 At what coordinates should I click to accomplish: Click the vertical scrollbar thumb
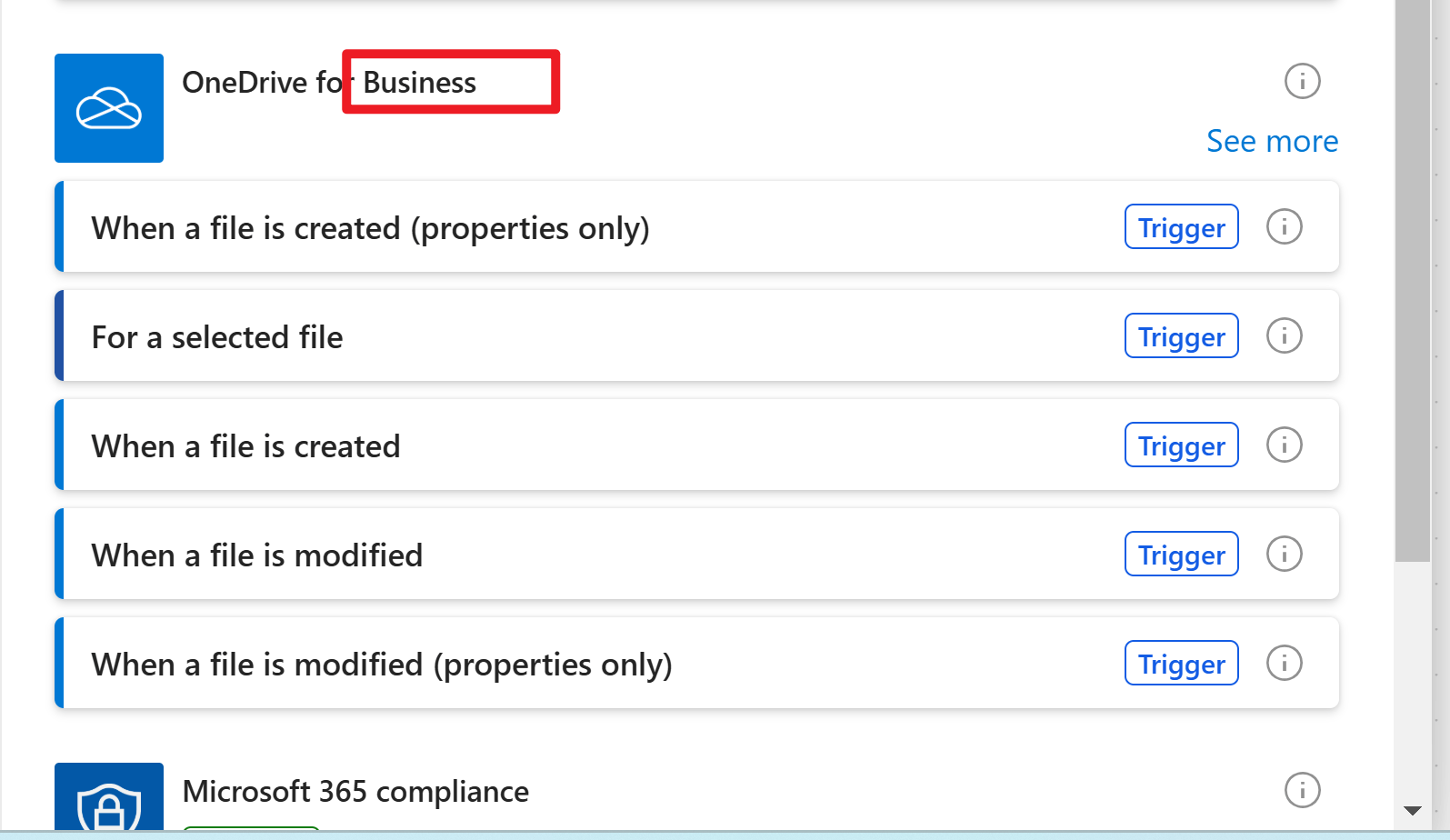point(1413,280)
